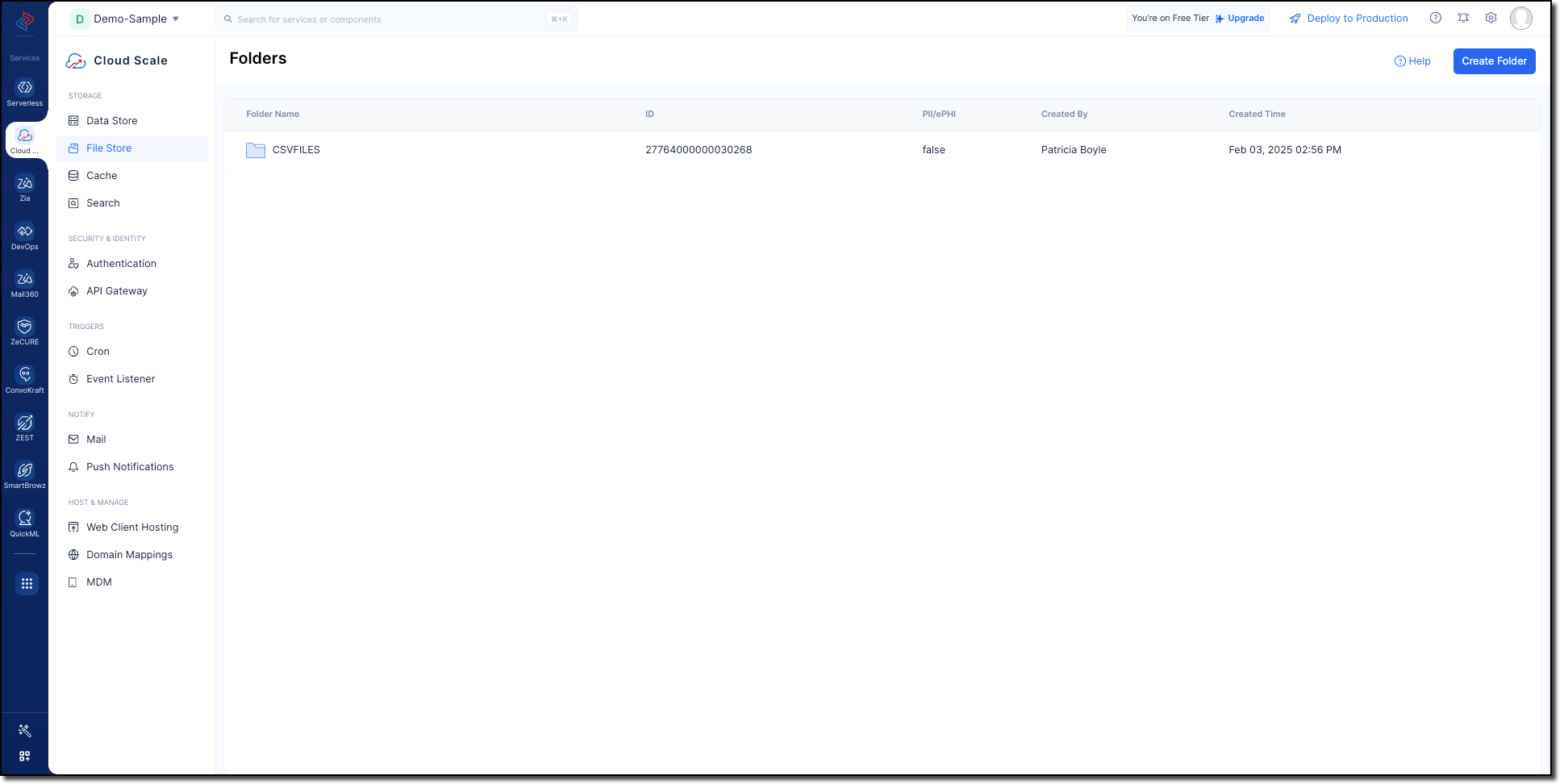Open the Mail360 service

coord(25,284)
